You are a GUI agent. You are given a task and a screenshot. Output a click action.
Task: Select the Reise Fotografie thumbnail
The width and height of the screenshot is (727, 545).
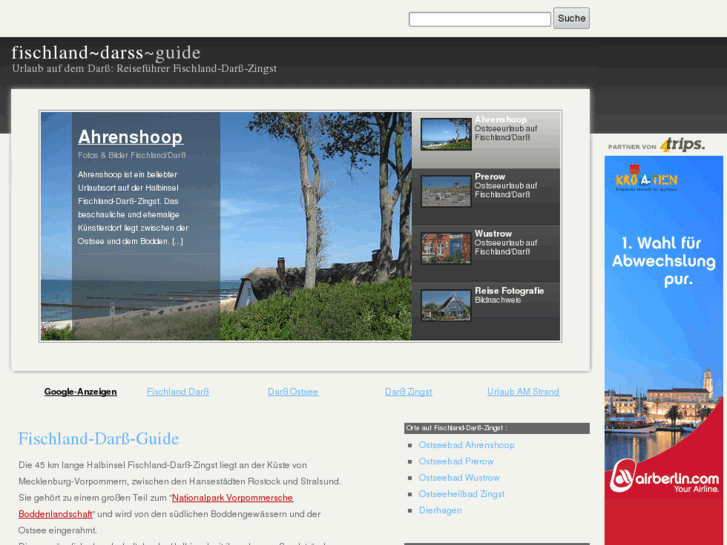point(446,305)
